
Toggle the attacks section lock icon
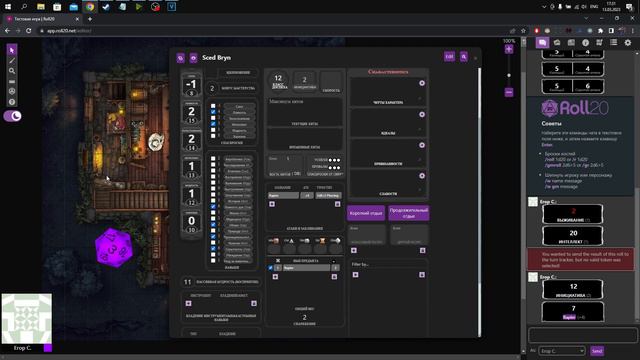(x=338, y=204)
